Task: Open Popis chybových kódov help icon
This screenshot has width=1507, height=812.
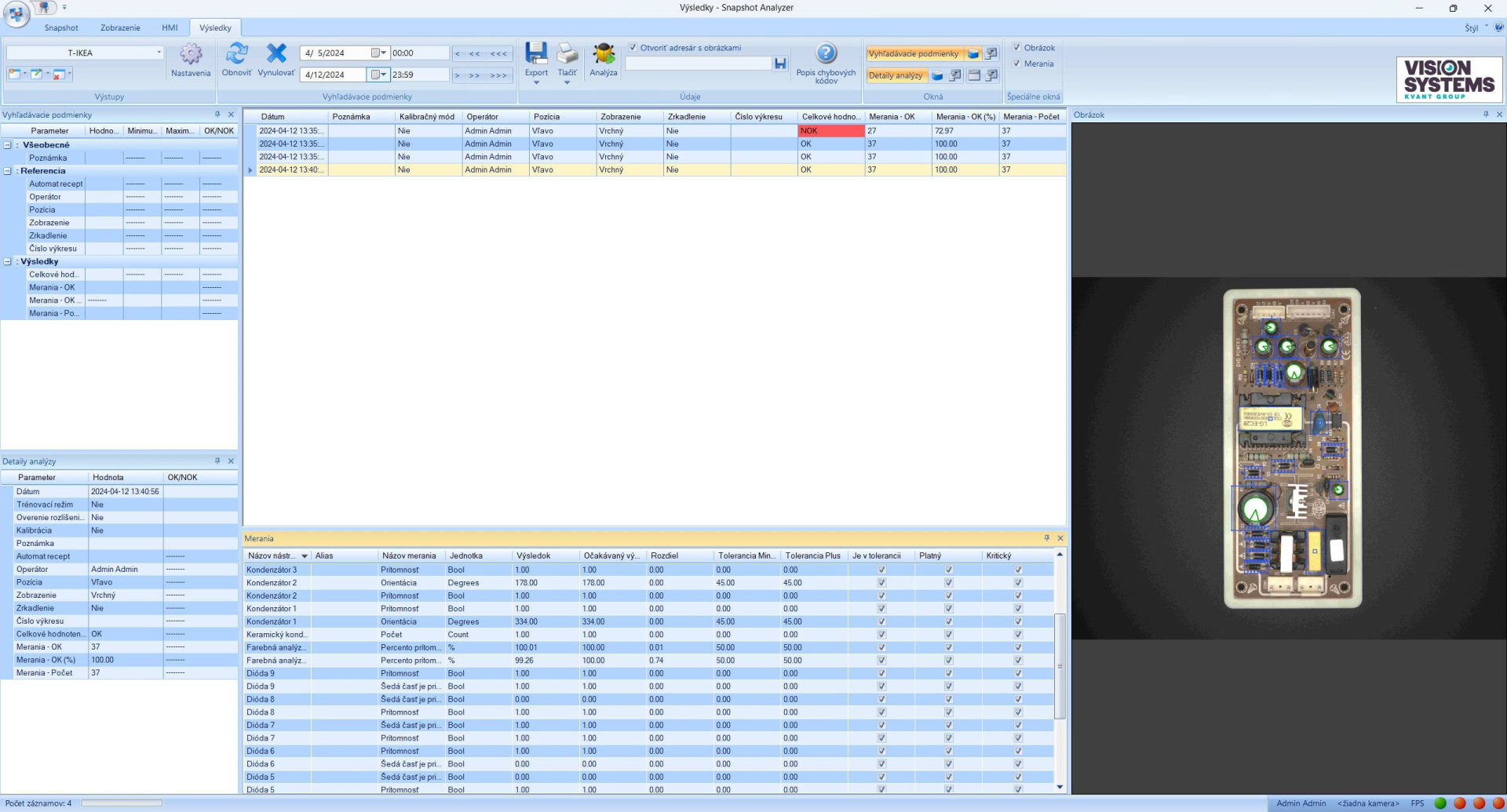Action: (x=826, y=53)
